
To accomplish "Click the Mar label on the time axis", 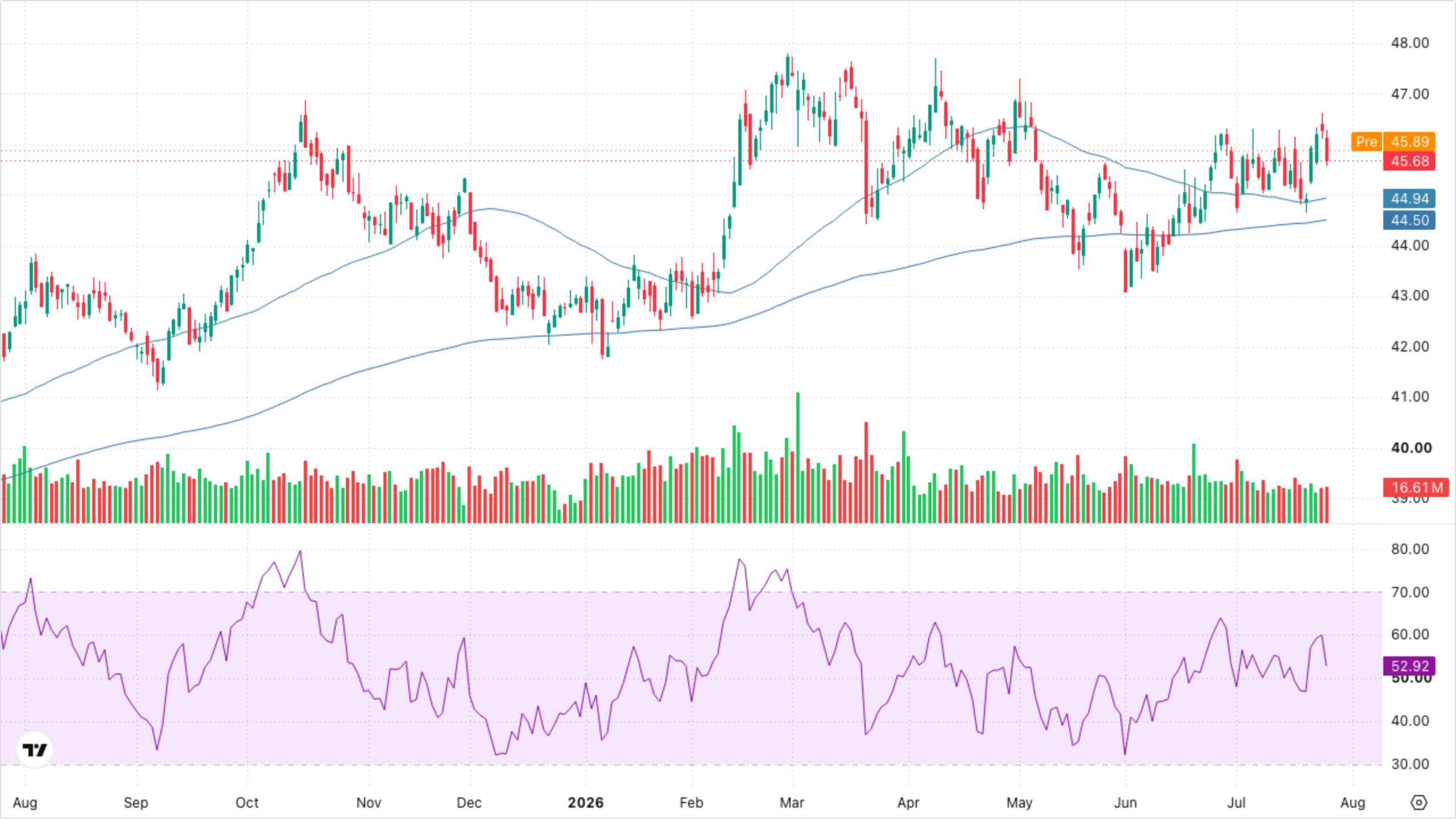I will [x=792, y=803].
